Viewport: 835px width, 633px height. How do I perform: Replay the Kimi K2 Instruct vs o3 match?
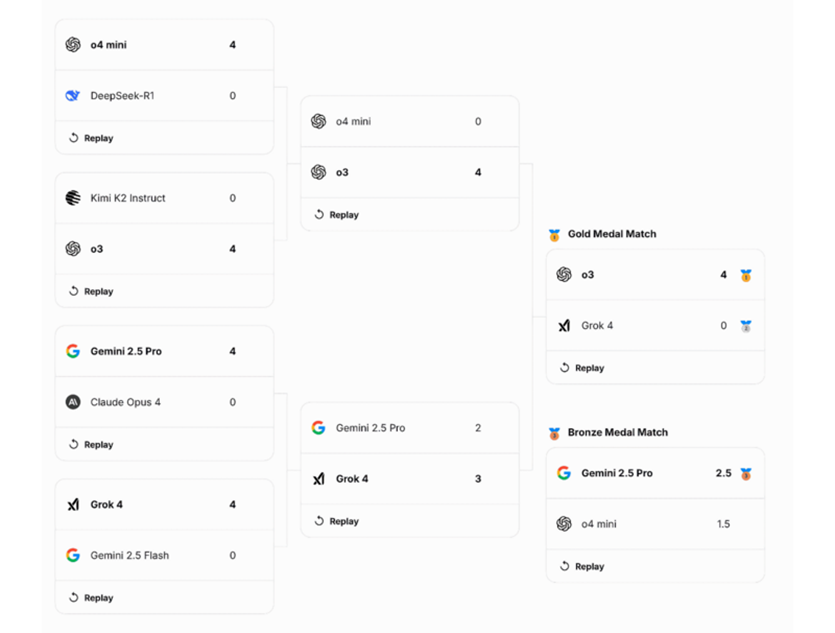pyautogui.click(x=91, y=291)
